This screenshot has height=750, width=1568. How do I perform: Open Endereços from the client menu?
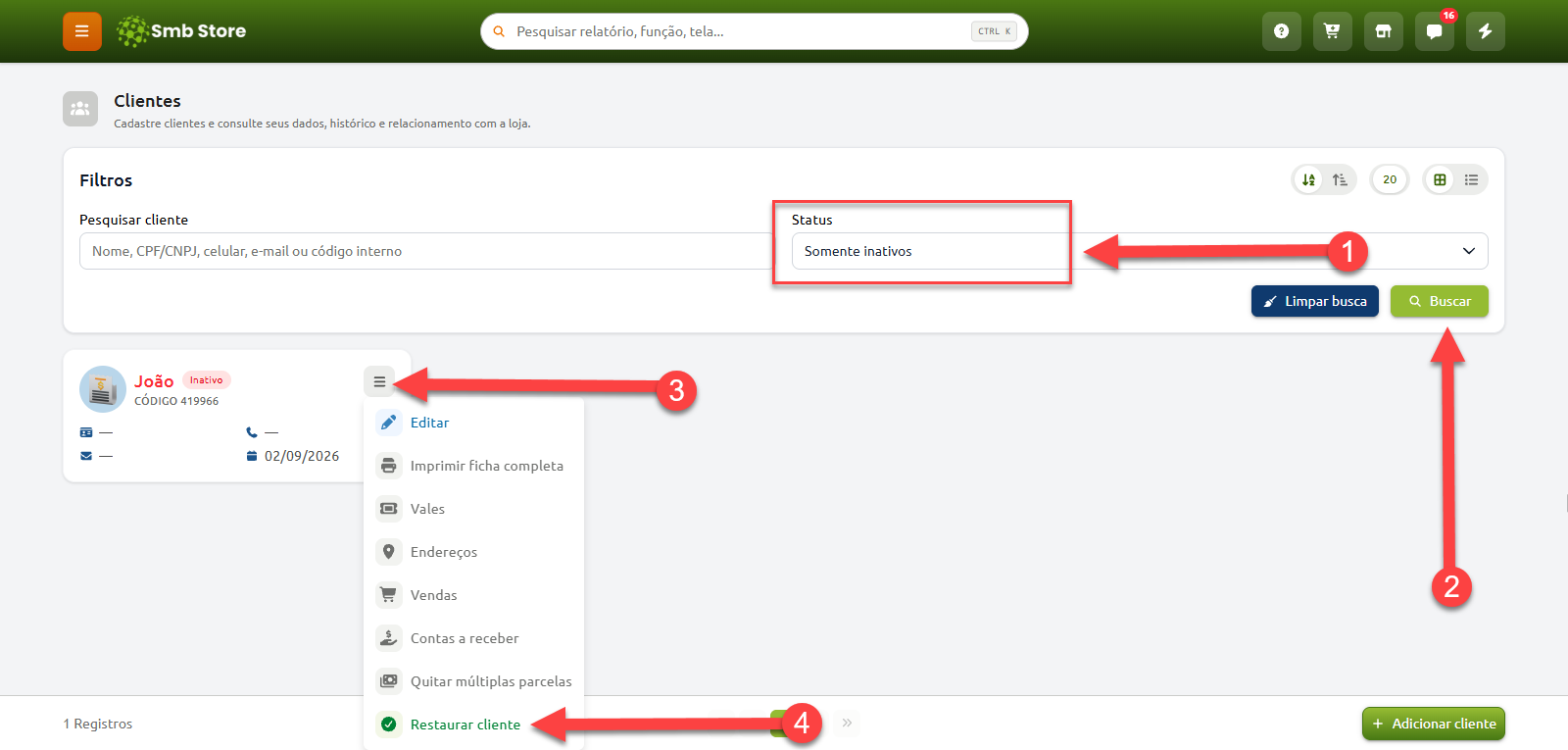click(x=474, y=552)
